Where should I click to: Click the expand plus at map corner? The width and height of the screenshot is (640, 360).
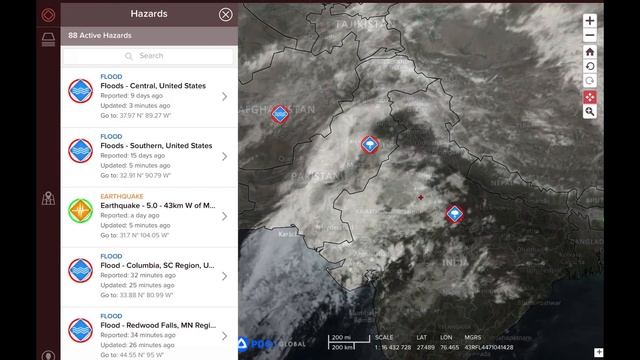pyautogui.click(x=598, y=352)
